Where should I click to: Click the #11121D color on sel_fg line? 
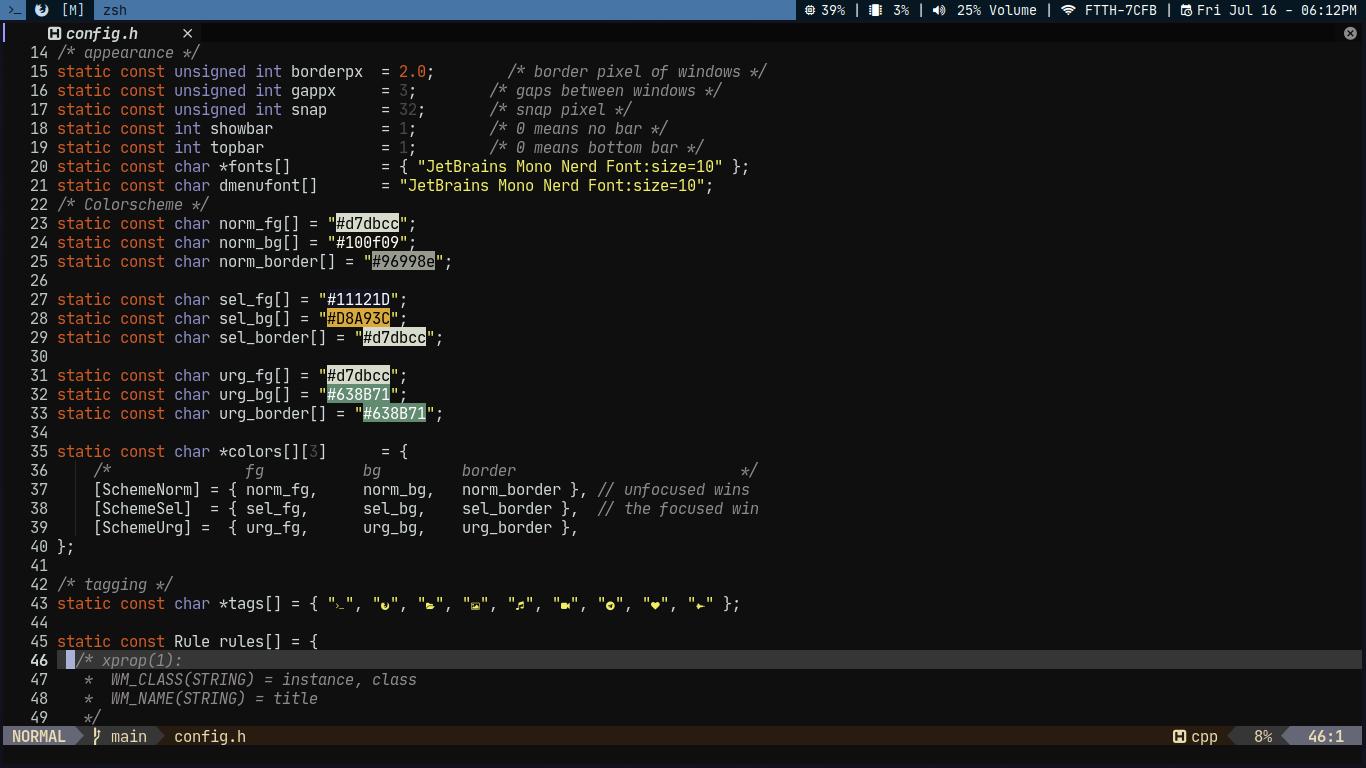(358, 299)
